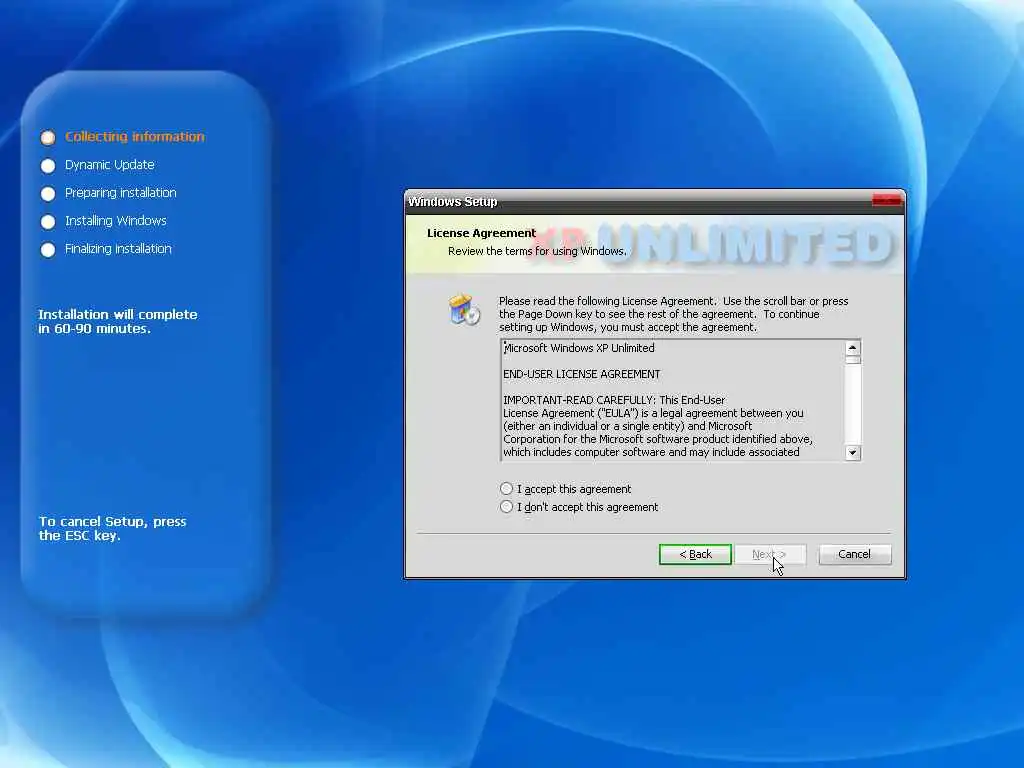This screenshot has width=1024, height=768.
Task: Choose "I don't accept this agreement" option
Action: [x=506, y=507]
